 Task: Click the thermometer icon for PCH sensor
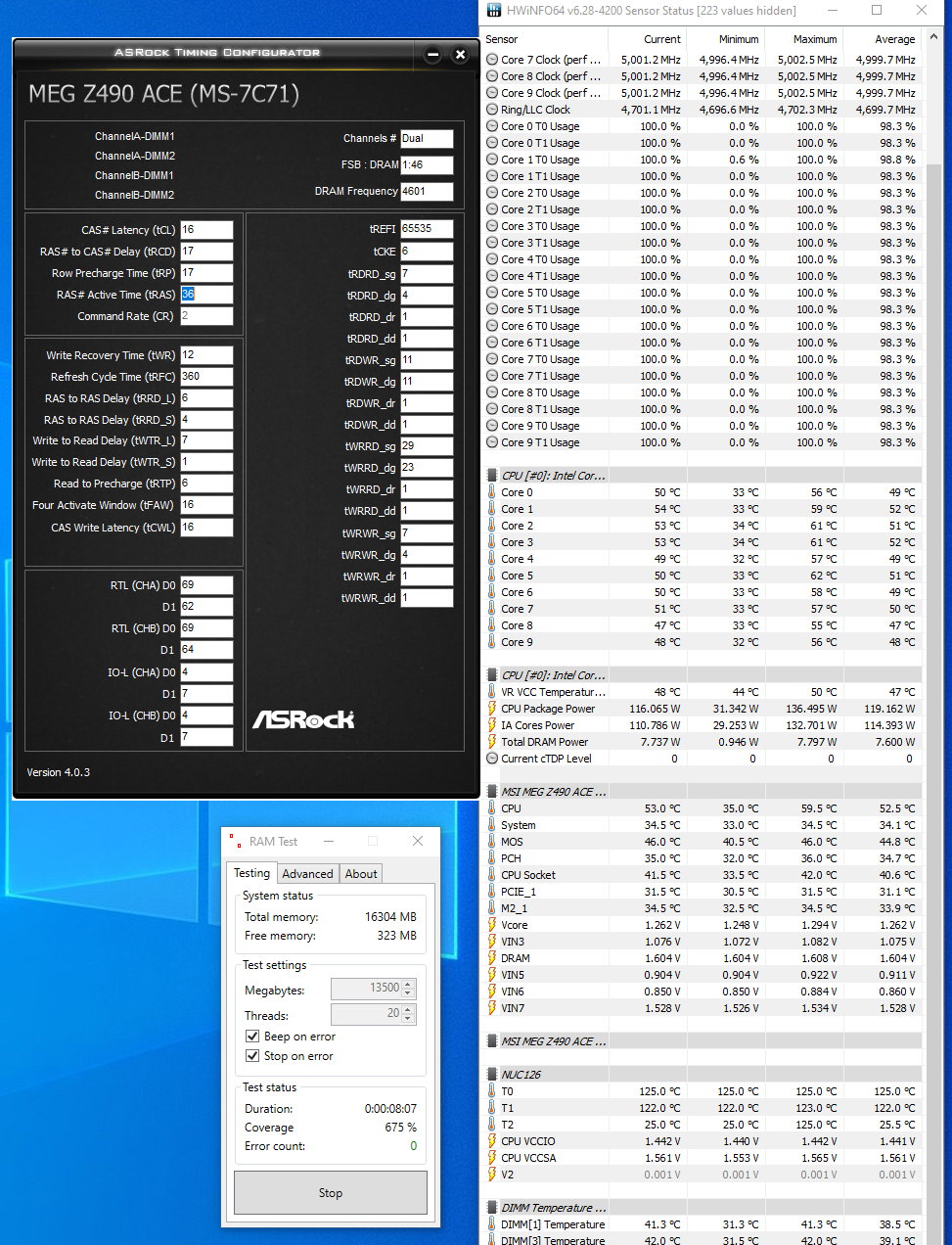[x=492, y=858]
